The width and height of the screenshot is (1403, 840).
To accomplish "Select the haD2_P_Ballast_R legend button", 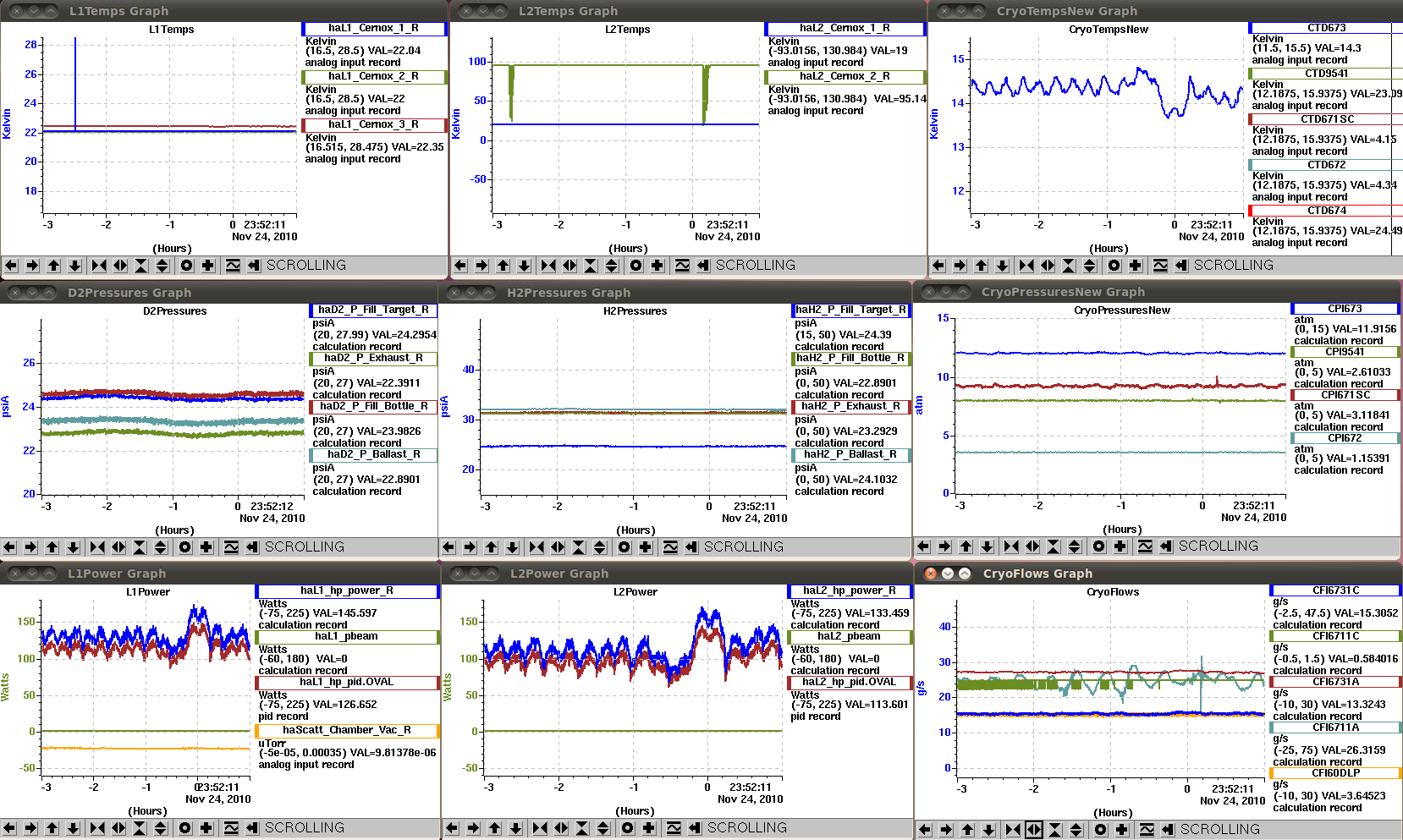I will point(373,455).
